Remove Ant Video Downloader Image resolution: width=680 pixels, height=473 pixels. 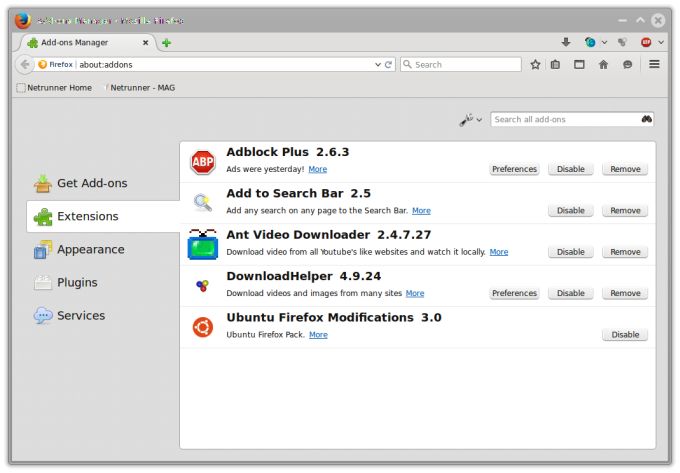point(625,252)
